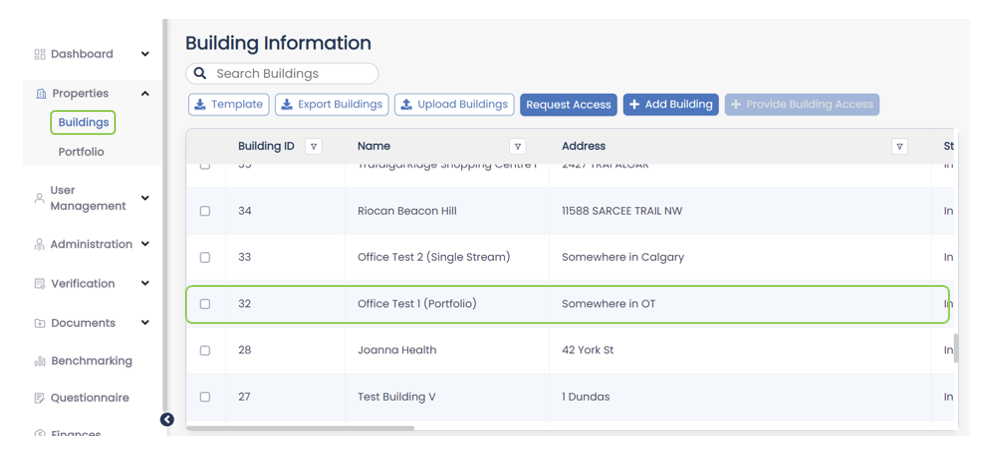Click Upload Buildings button

click(454, 105)
